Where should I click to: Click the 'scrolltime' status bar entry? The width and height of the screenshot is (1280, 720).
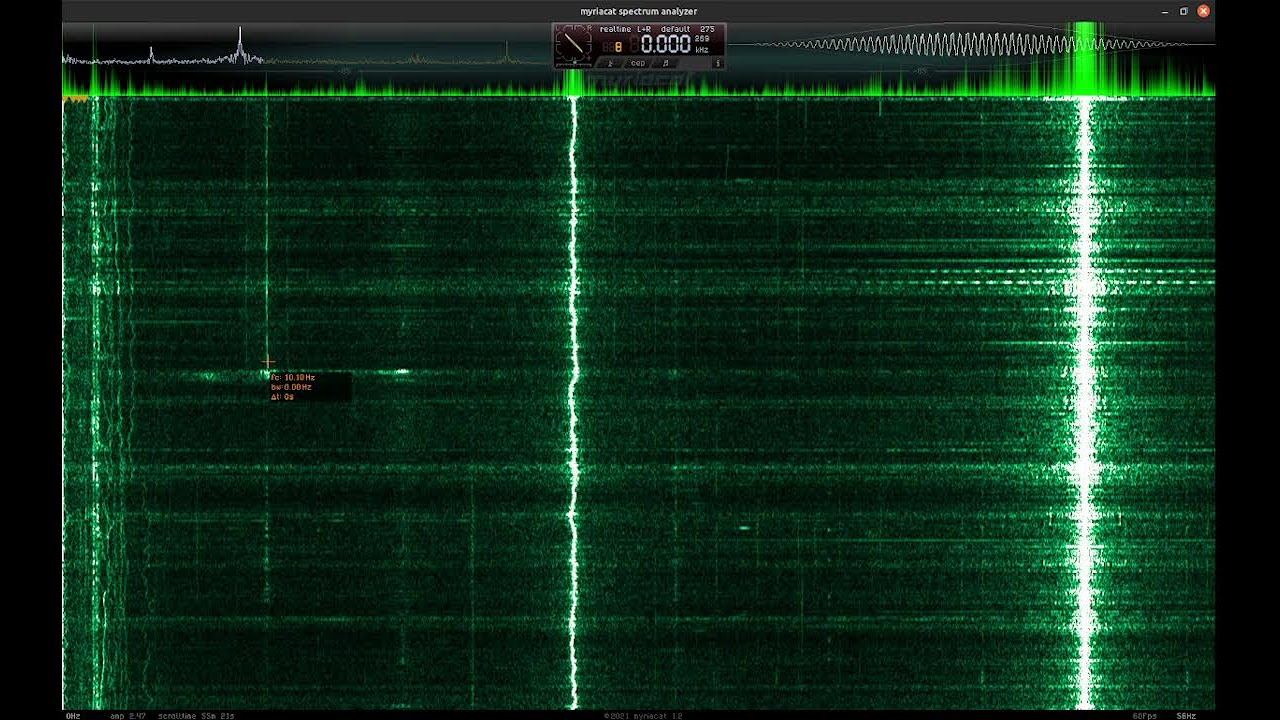click(x=196, y=716)
